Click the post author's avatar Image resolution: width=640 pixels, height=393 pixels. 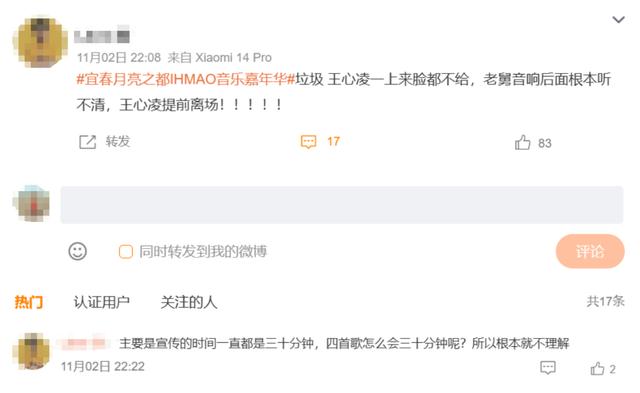(x=40, y=42)
